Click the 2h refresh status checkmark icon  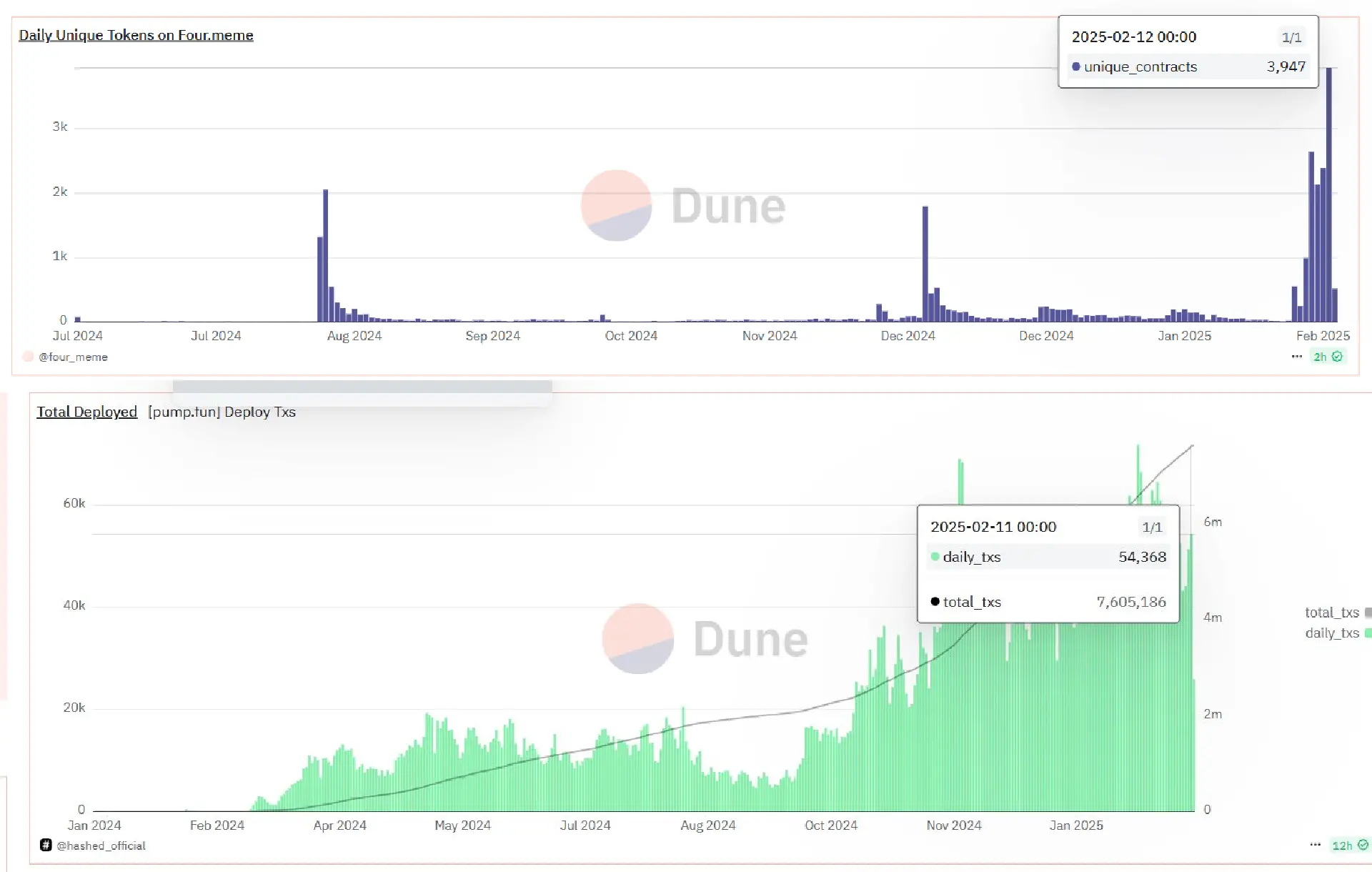point(1337,356)
